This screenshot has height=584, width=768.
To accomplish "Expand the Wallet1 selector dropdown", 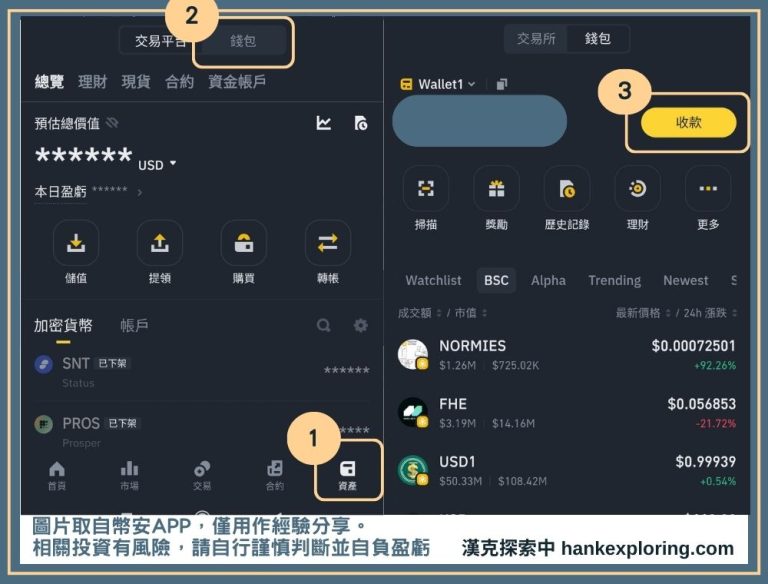I will 438,84.
